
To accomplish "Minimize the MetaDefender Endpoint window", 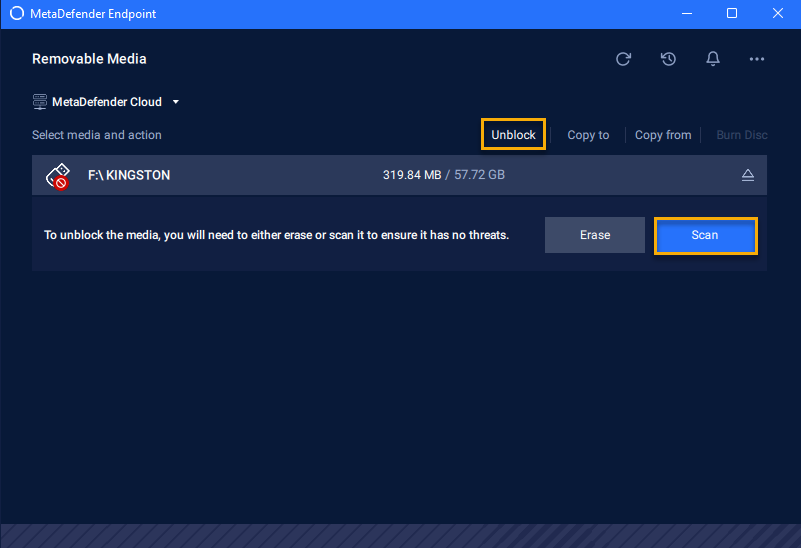I will click(x=687, y=14).
